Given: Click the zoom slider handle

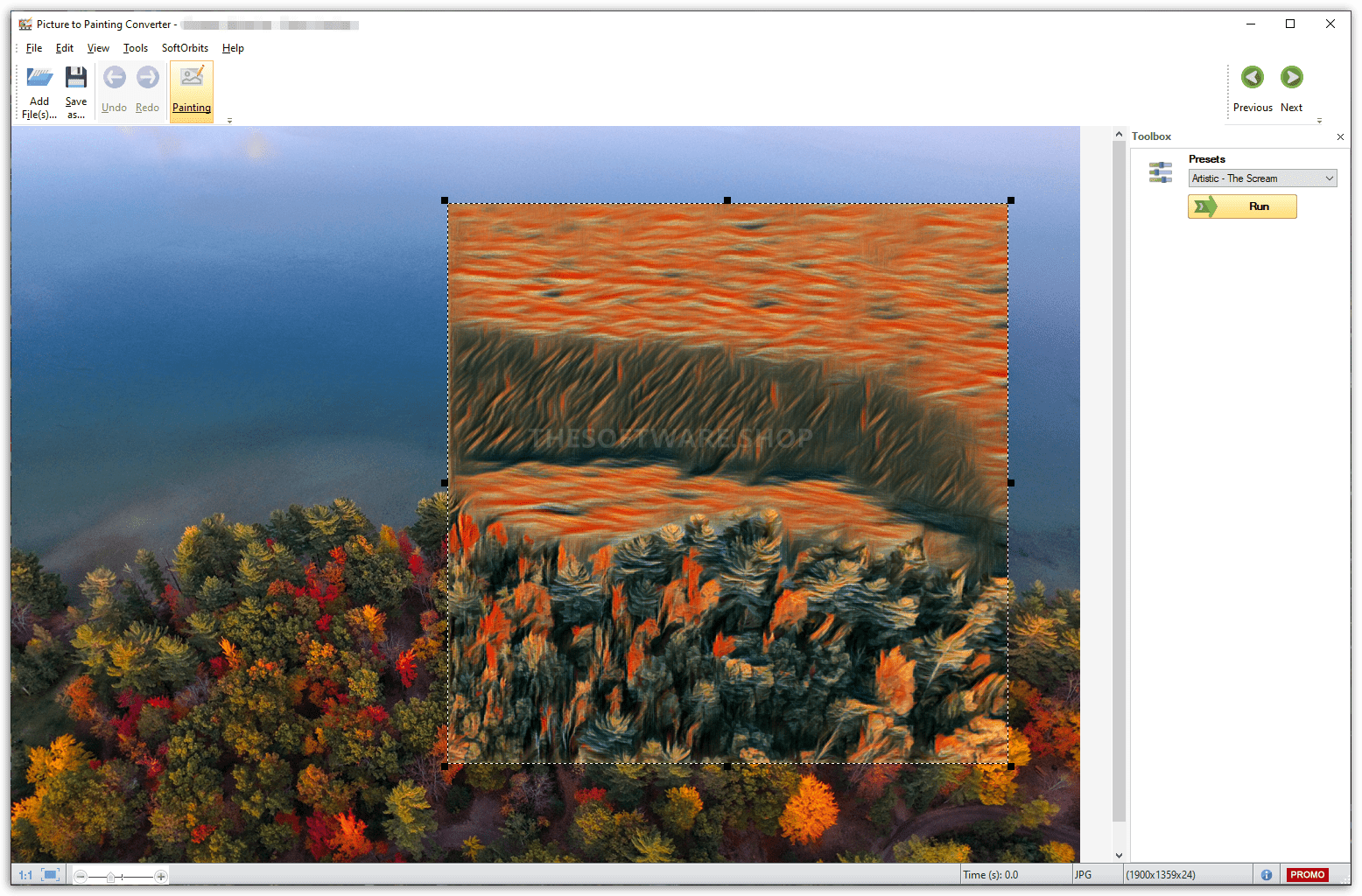Looking at the screenshot, I should click(110, 876).
